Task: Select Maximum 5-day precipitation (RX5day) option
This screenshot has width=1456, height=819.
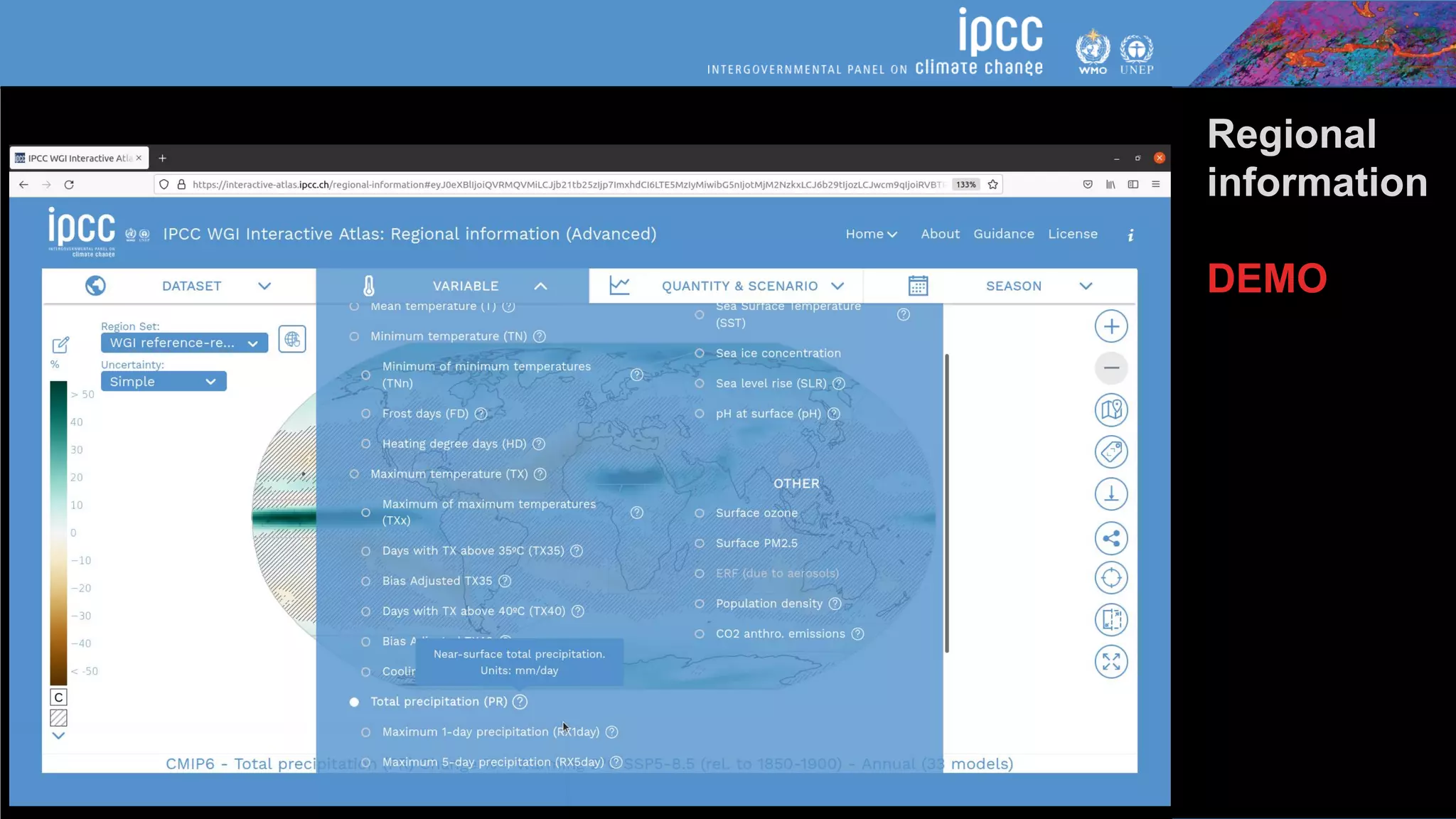Action: 366,762
